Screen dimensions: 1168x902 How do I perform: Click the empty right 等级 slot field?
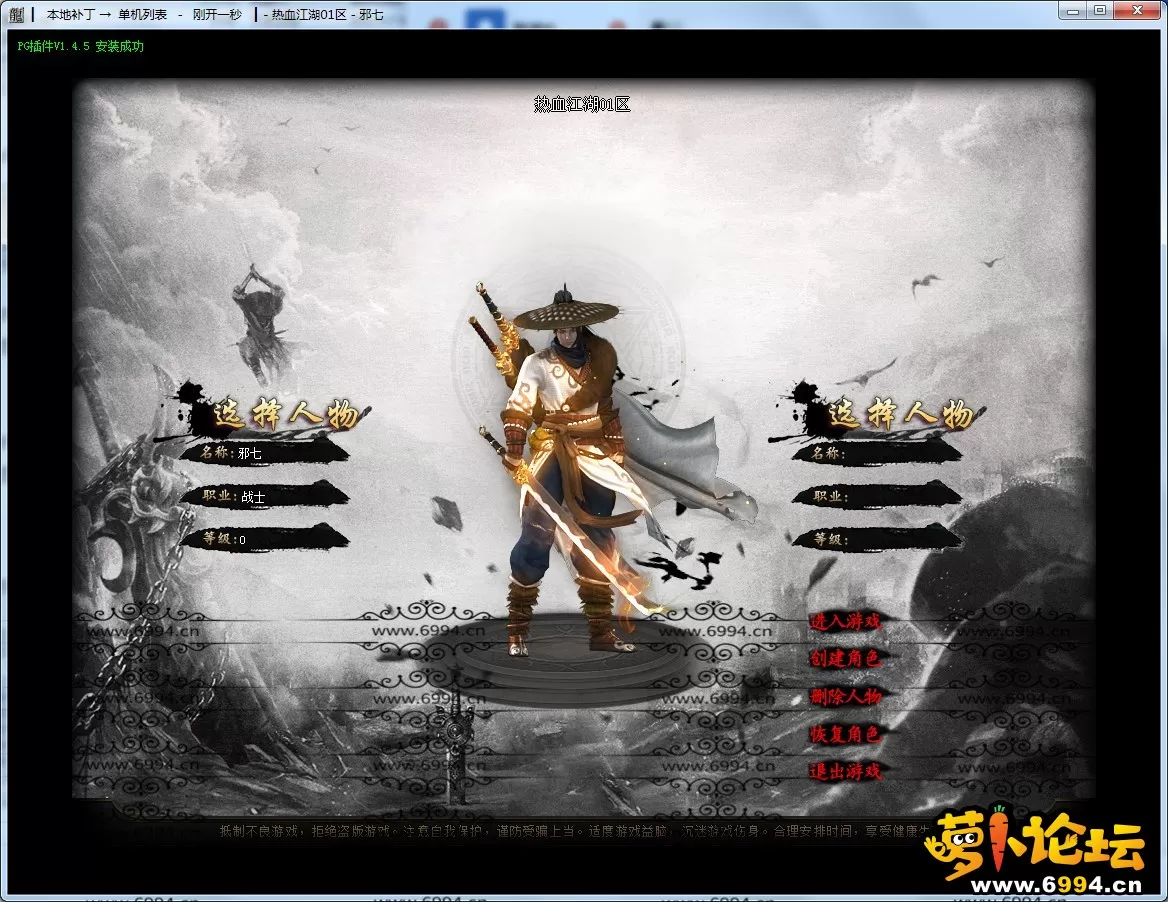(x=877, y=539)
